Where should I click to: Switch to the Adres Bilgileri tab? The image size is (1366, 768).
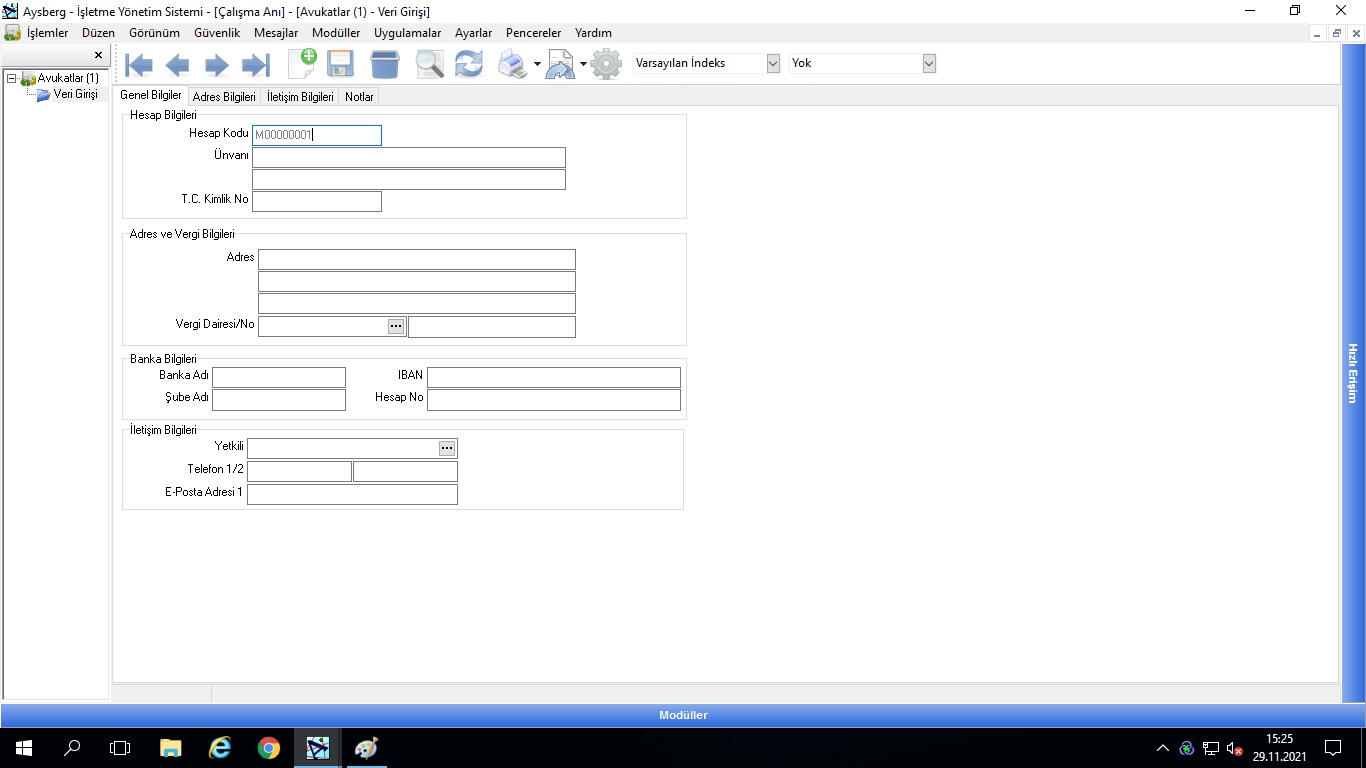pos(224,97)
